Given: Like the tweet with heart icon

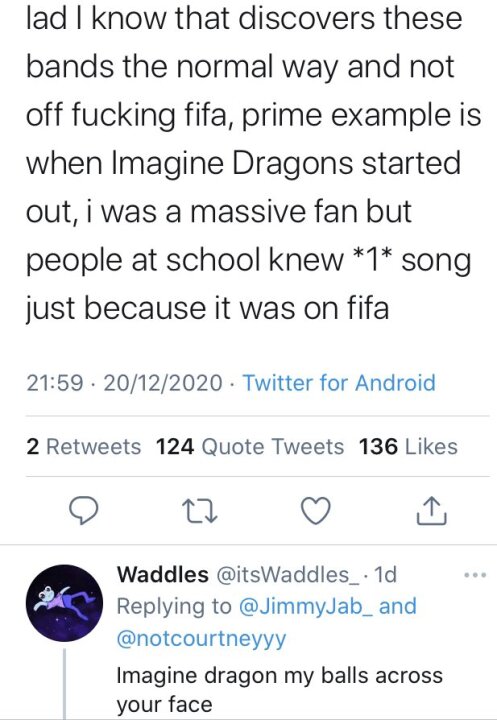Looking at the screenshot, I should [316, 511].
